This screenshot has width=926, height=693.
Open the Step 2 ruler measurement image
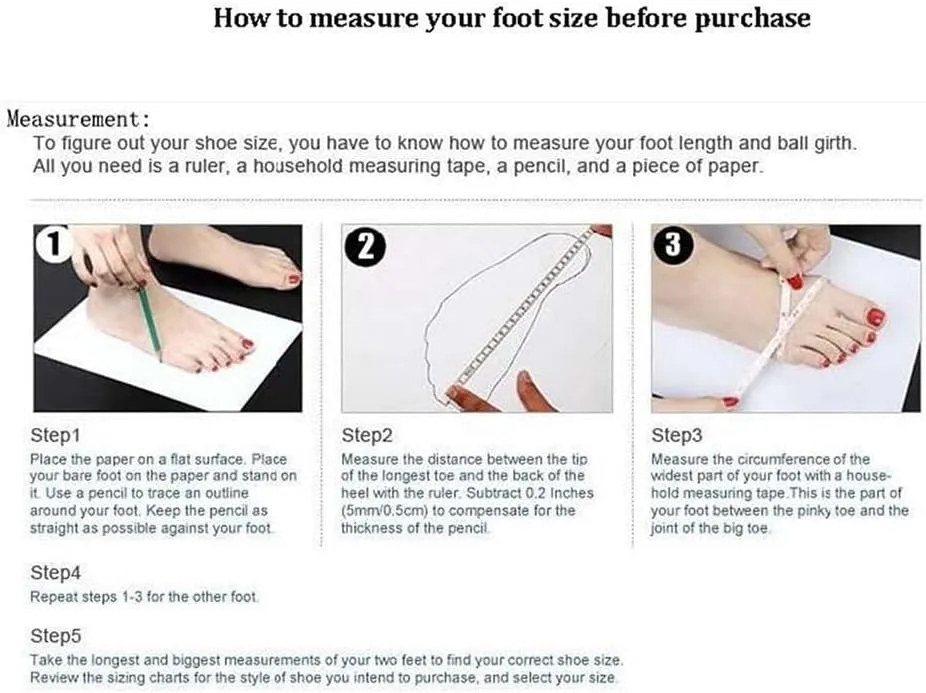pos(477,318)
